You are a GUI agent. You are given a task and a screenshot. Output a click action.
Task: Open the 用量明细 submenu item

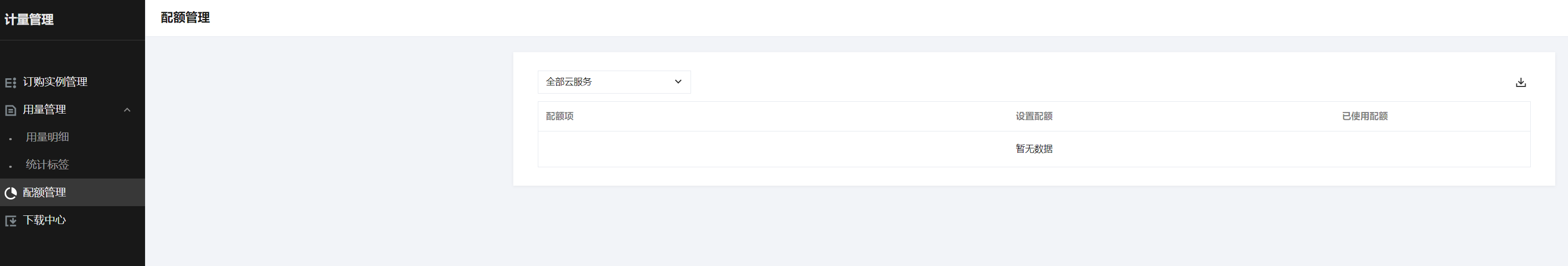[x=47, y=137]
